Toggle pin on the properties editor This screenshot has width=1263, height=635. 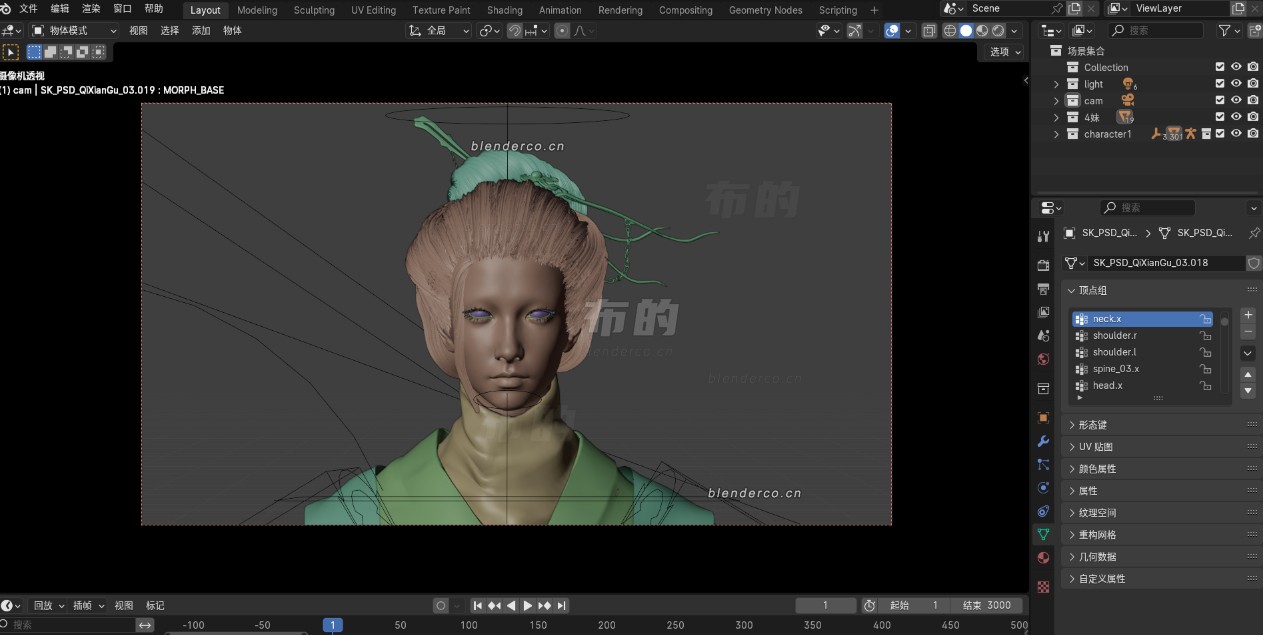(1255, 233)
